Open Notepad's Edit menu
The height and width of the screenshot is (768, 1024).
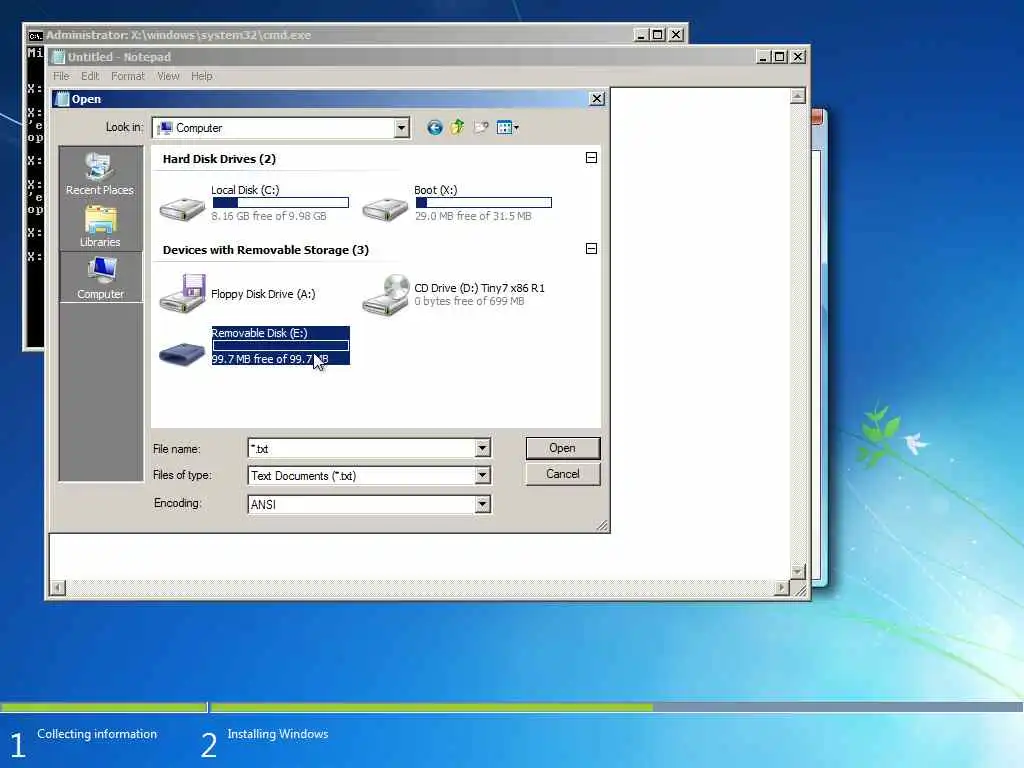pyautogui.click(x=89, y=76)
